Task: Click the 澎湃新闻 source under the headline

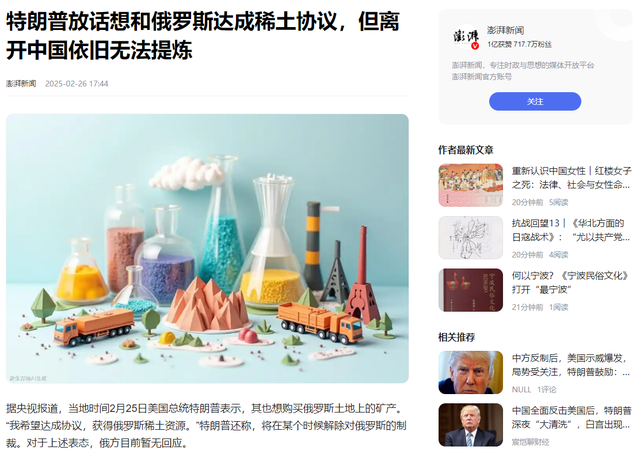Action: [21, 84]
